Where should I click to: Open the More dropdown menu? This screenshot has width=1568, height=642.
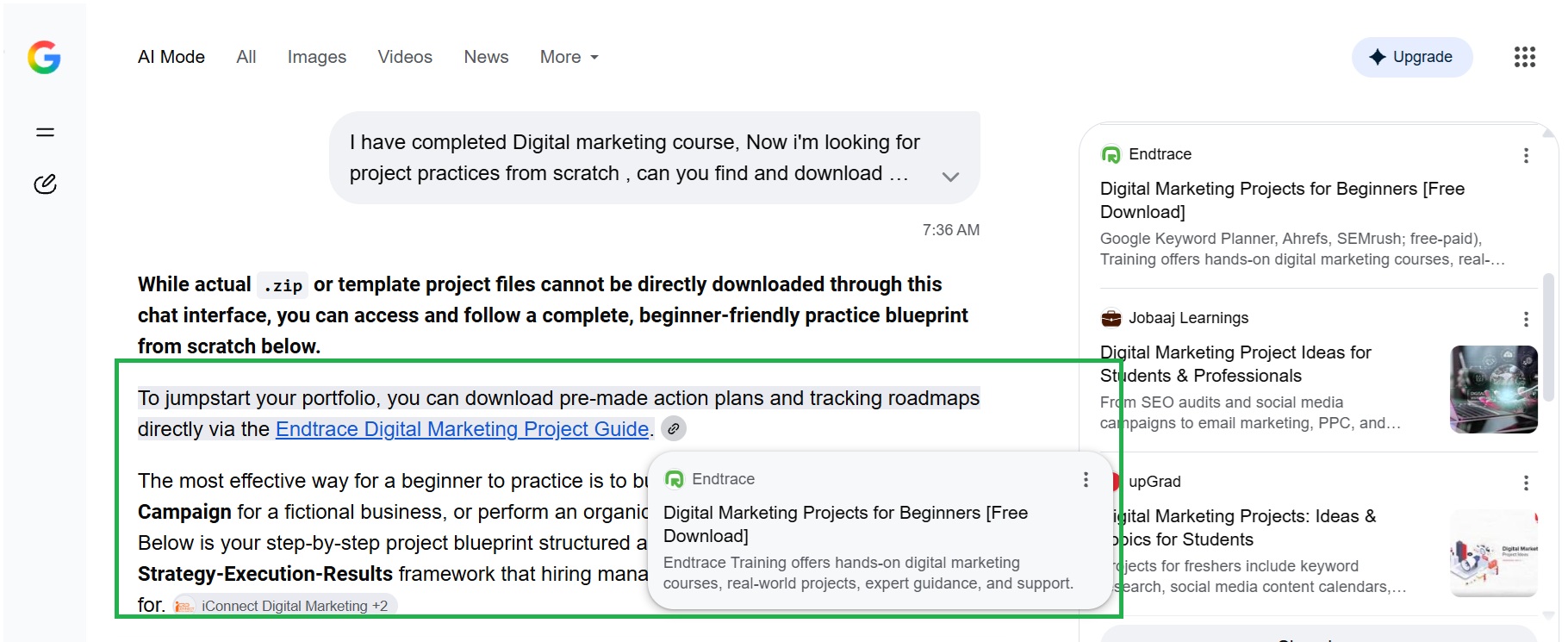coord(569,57)
